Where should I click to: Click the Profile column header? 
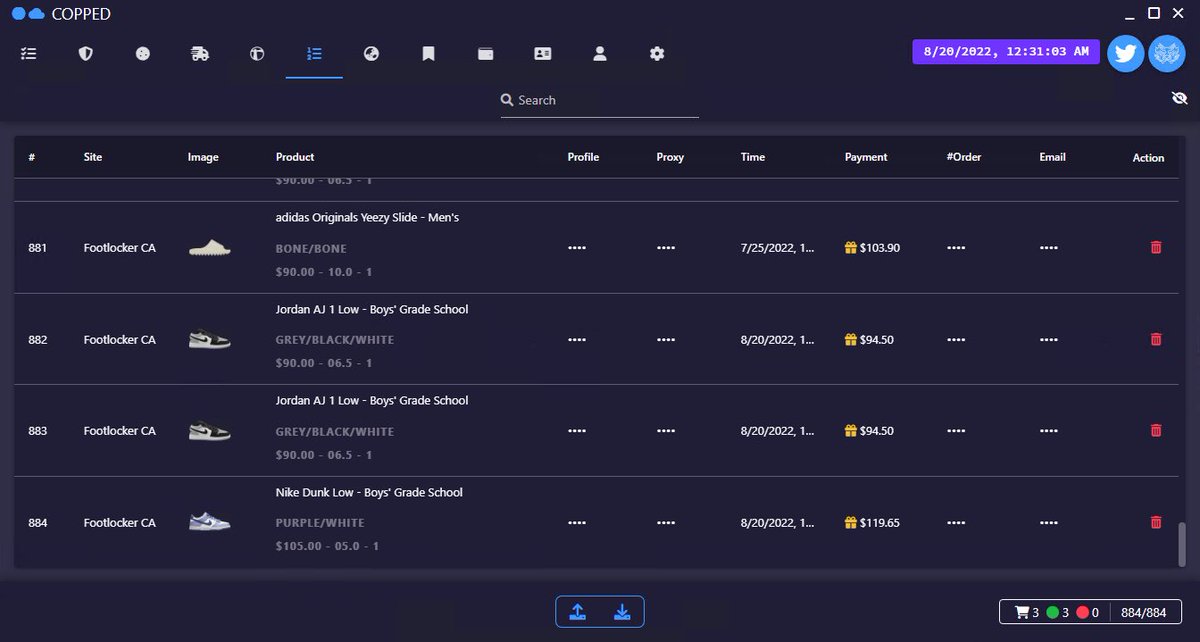coord(583,157)
